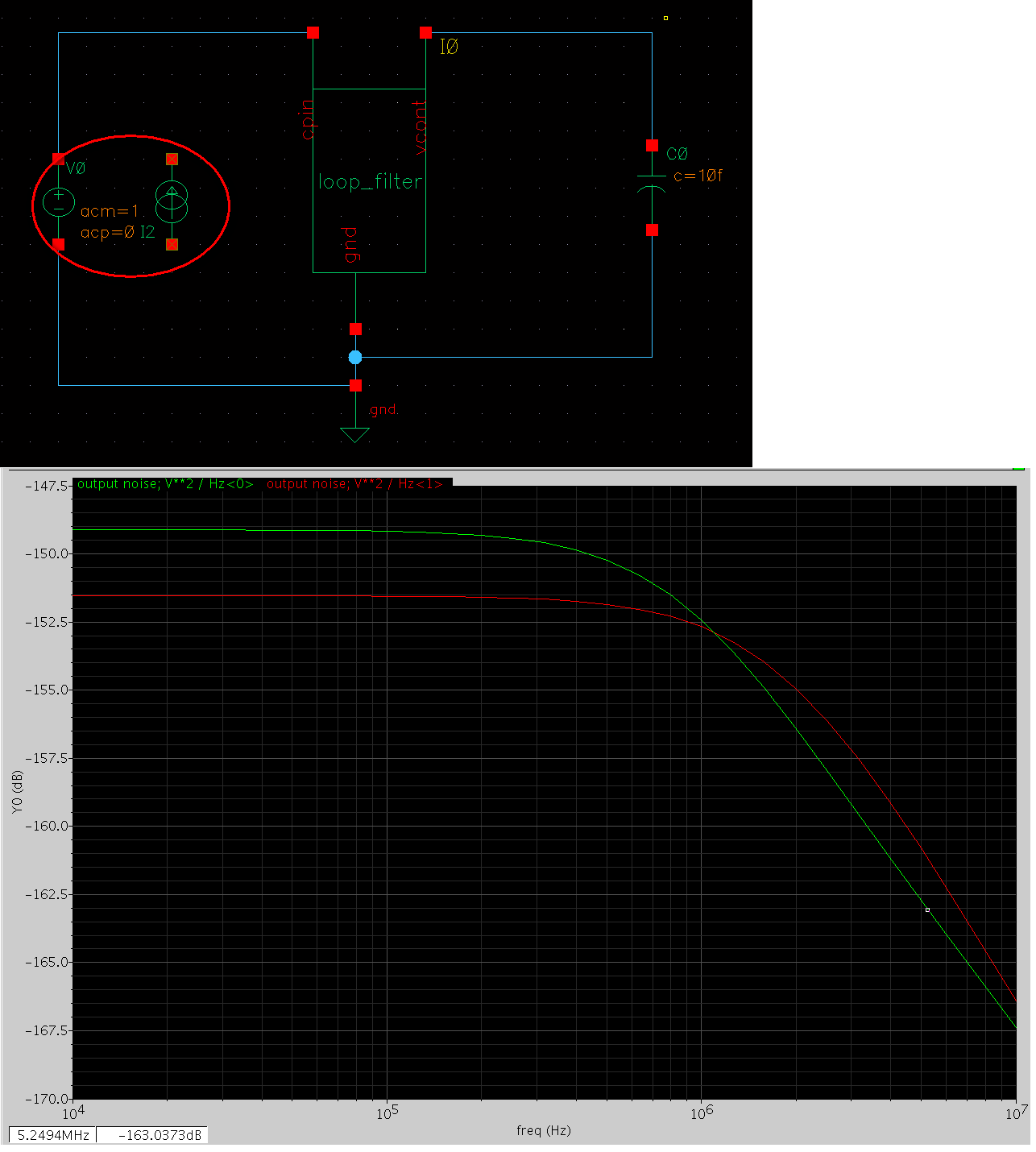The image size is (1036, 1152).
Task: Click the acm=1 source parameter text
Action: click(x=110, y=212)
